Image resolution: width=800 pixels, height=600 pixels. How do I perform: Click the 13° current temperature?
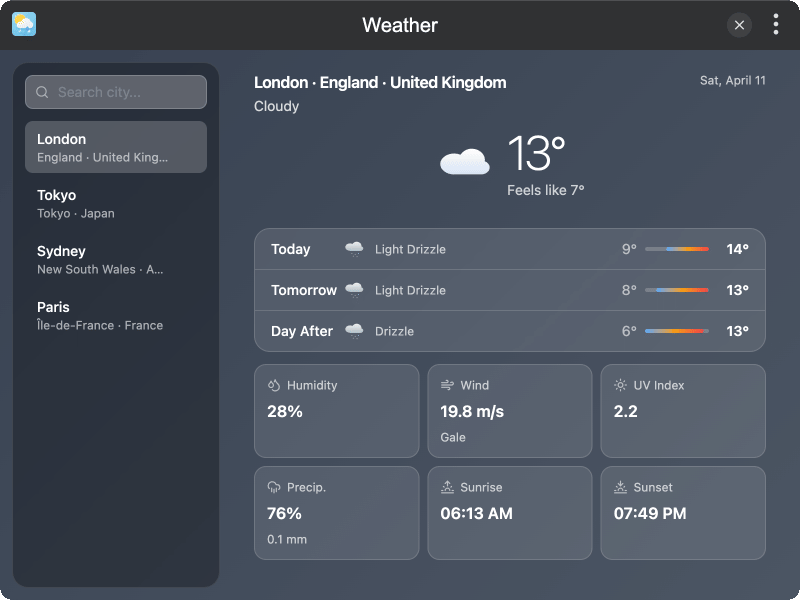point(536,153)
